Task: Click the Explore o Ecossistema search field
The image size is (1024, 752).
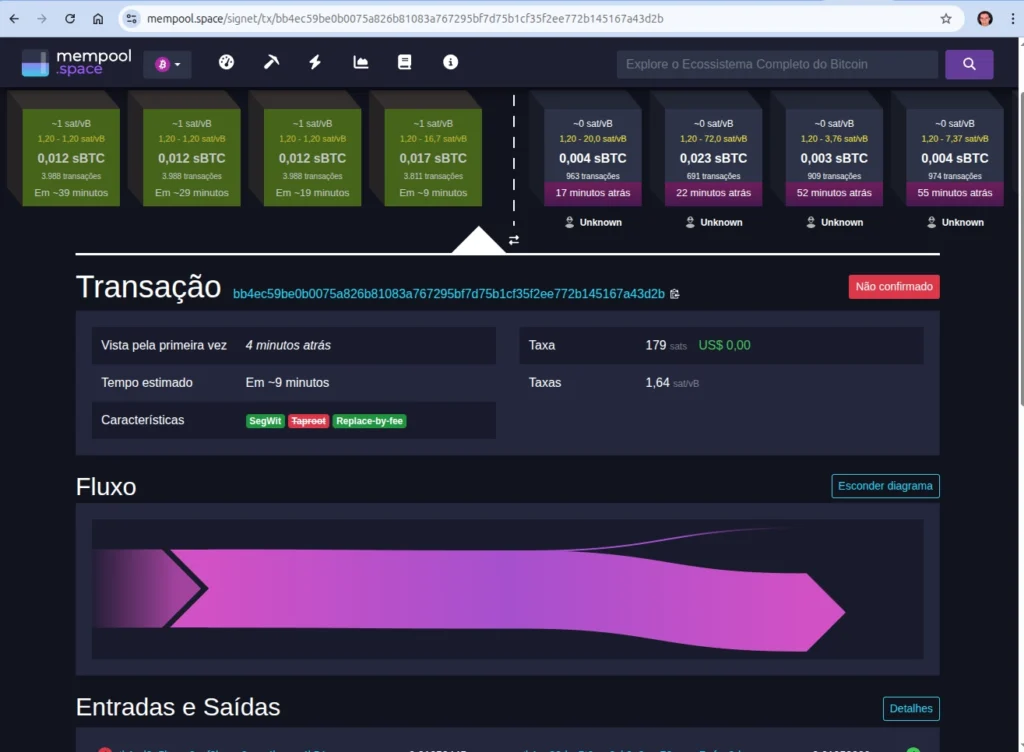Action: tap(776, 63)
